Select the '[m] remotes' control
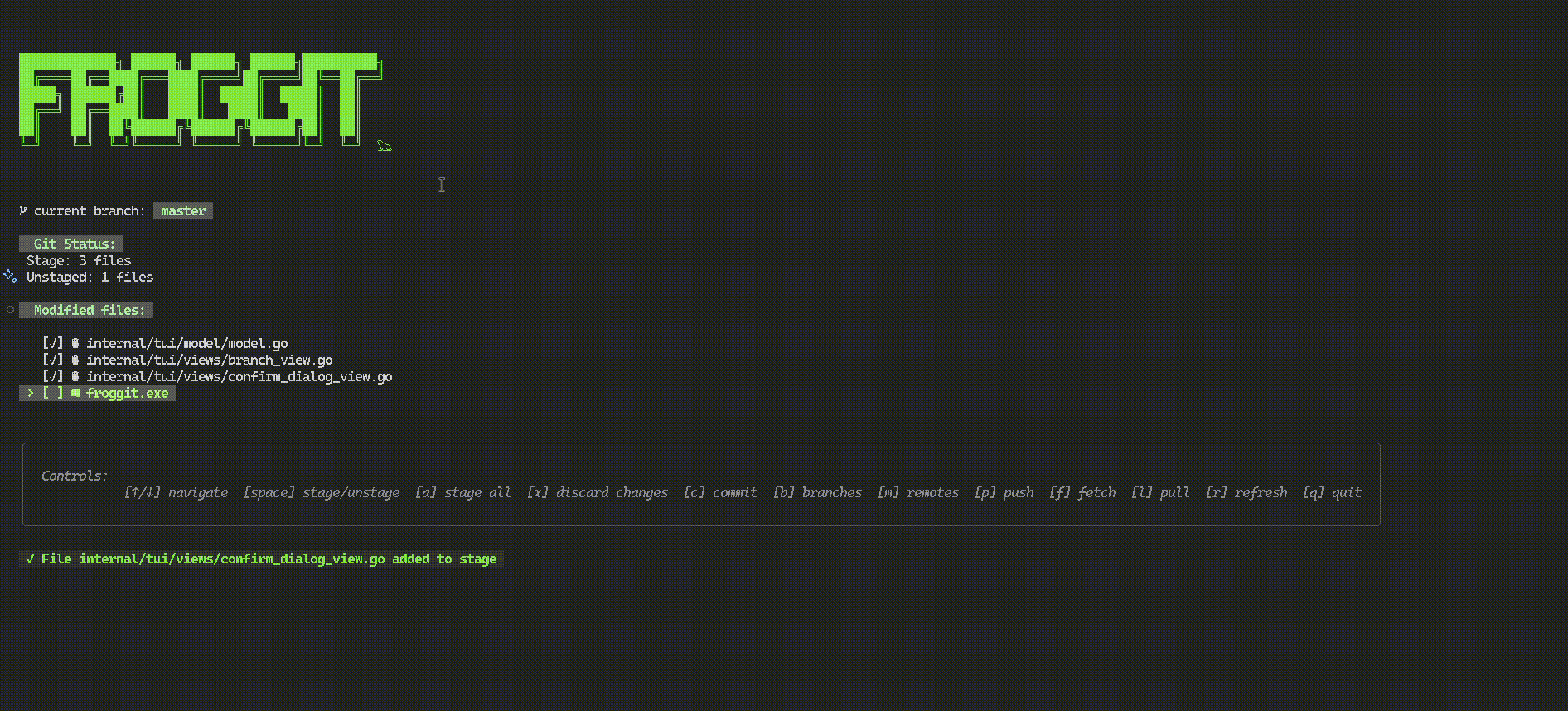1568x711 pixels. [918, 492]
